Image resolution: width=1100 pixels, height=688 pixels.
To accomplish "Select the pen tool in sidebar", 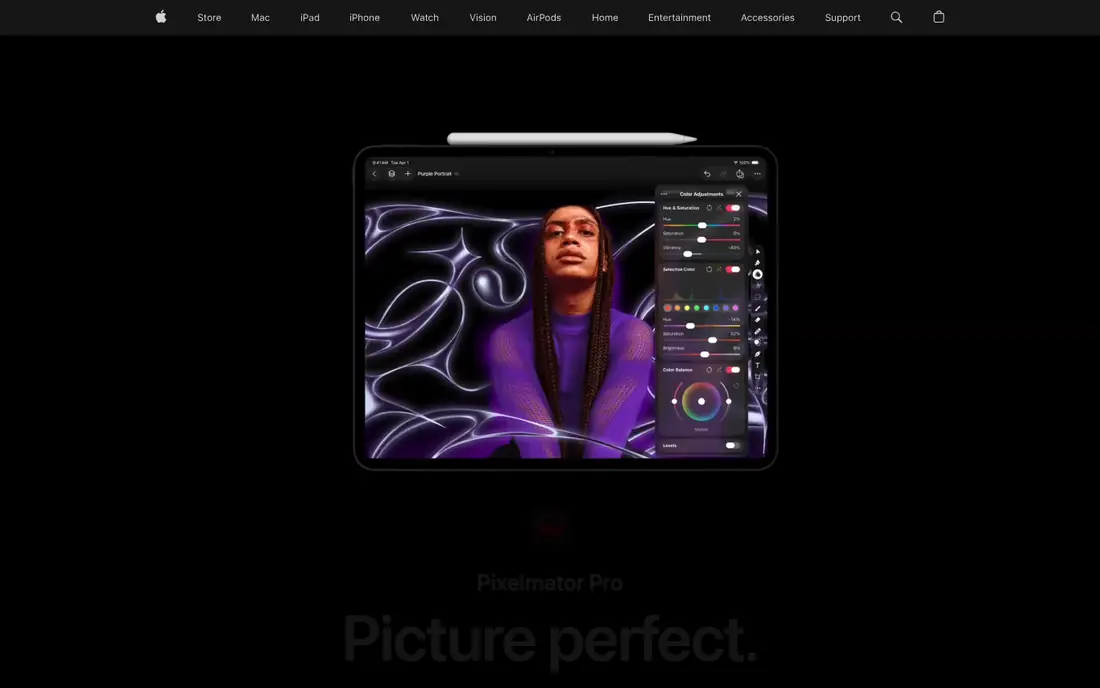I will [758, 354].
